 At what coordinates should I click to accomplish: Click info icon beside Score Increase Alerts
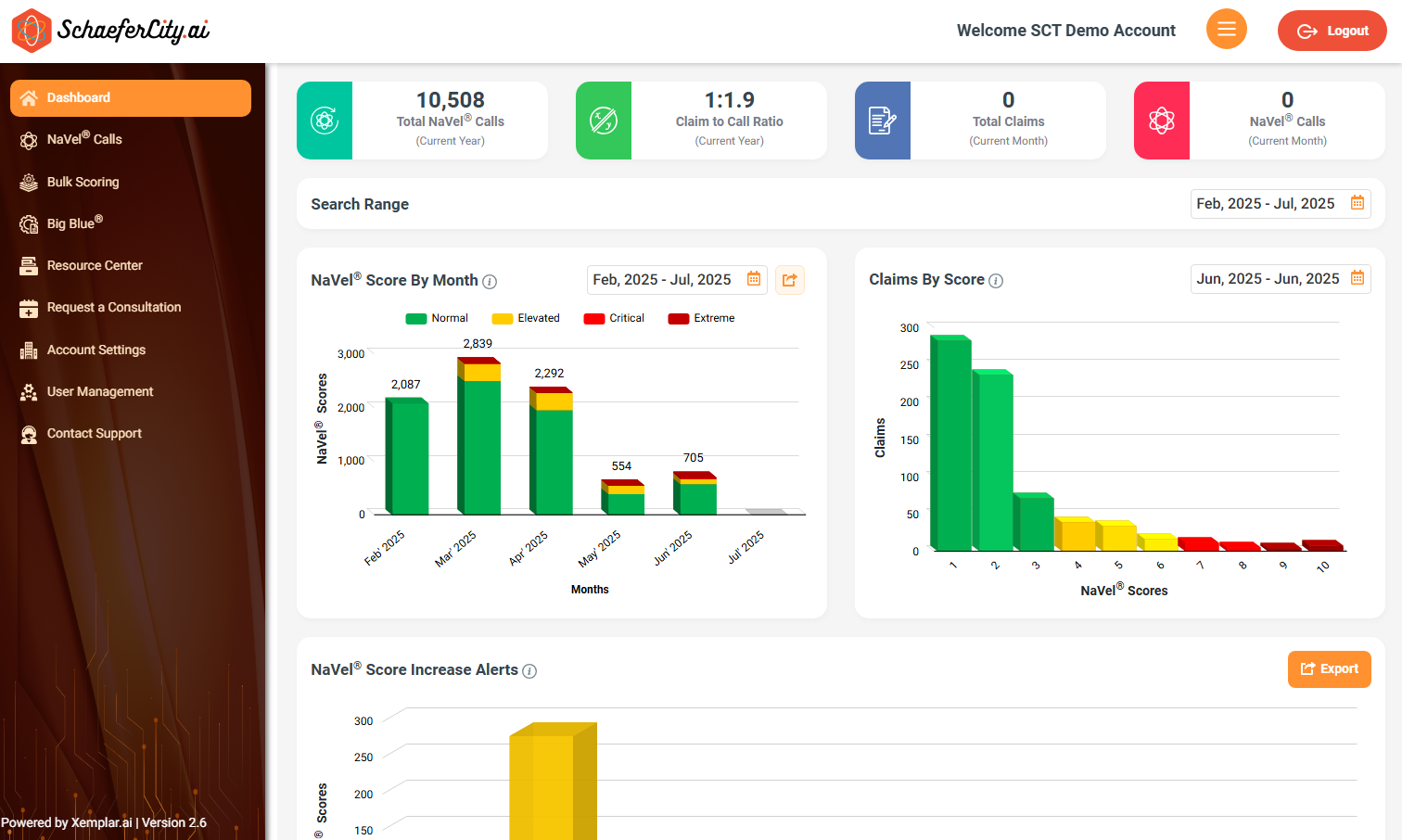529,671
